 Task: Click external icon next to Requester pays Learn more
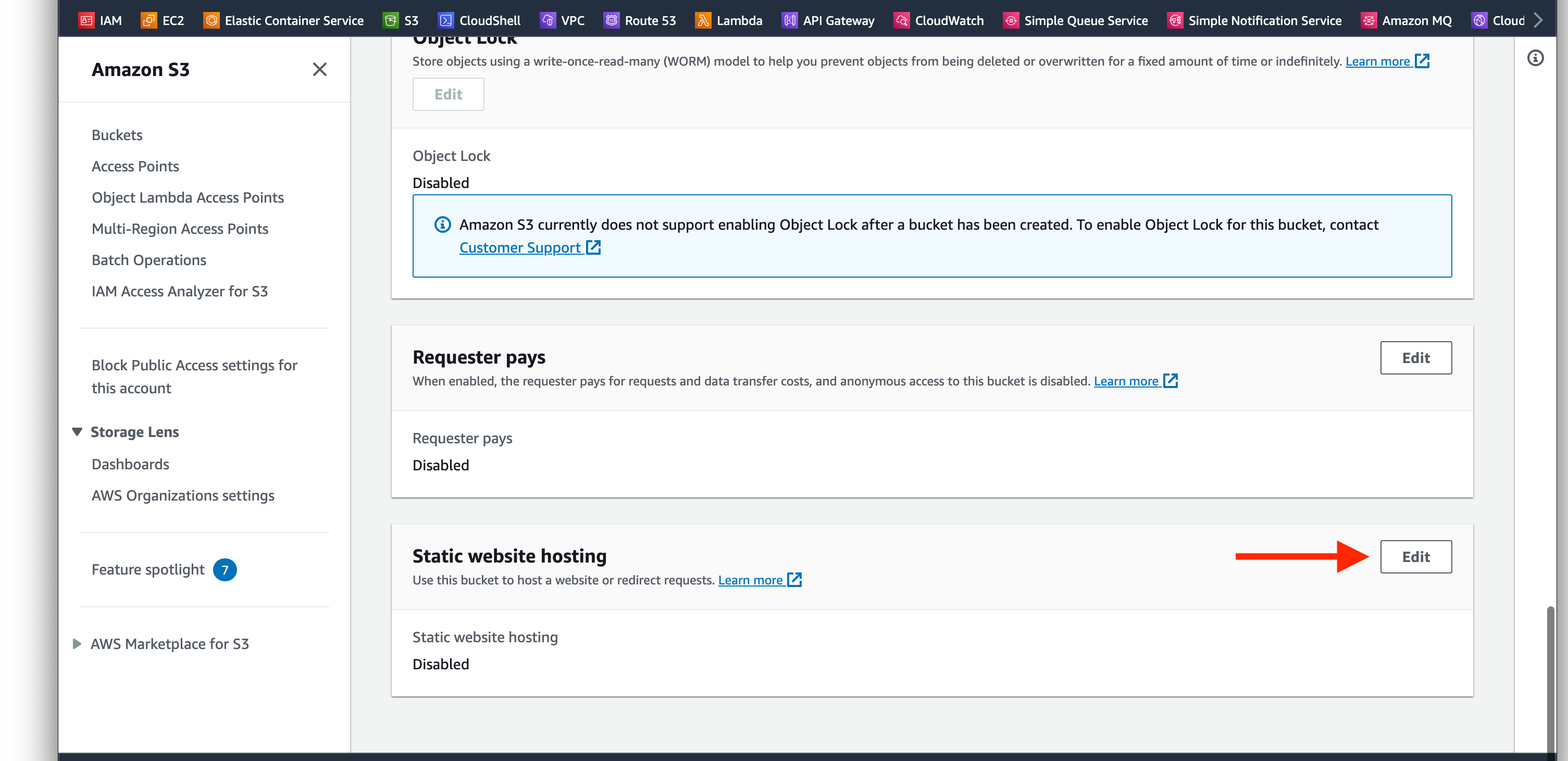click(1171, 381)
